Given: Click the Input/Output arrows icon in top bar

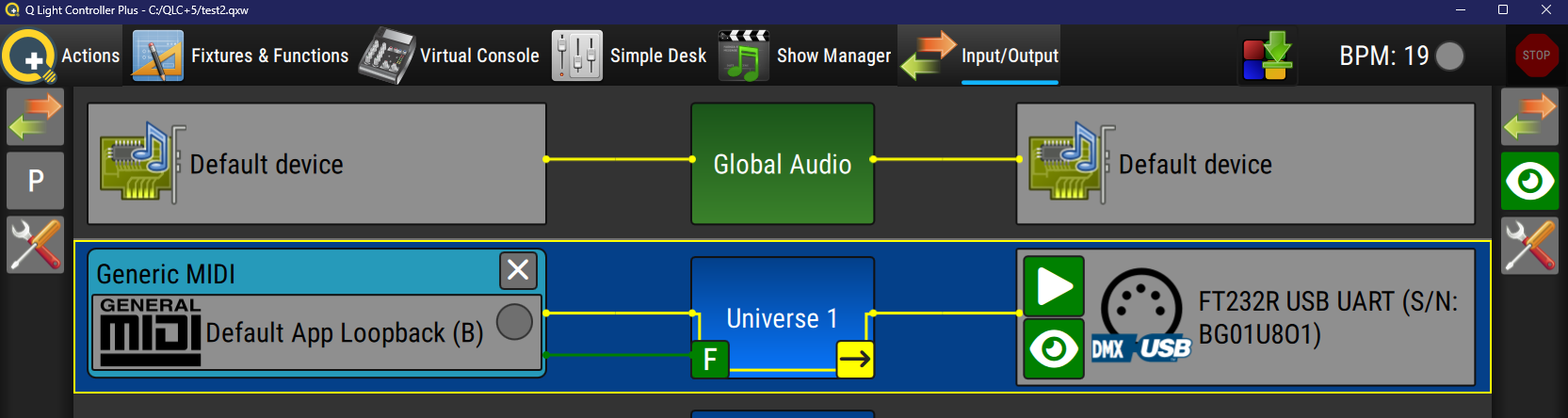Looking at the screenshot, I should click(929, 56).
